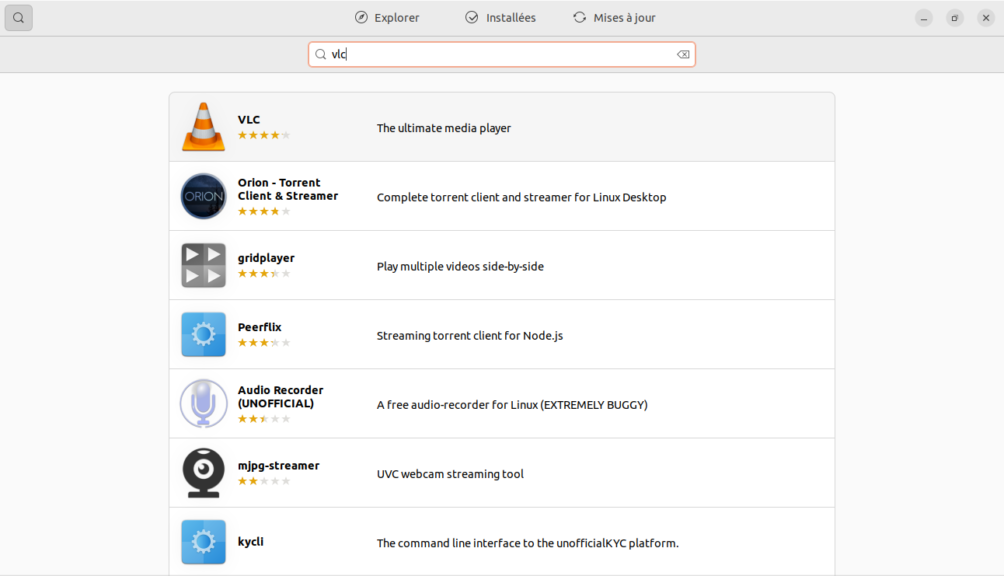Open the Orion app icon
Image resolution: width=1004 pixels, height=576 pixels.
tap(204, 196)
